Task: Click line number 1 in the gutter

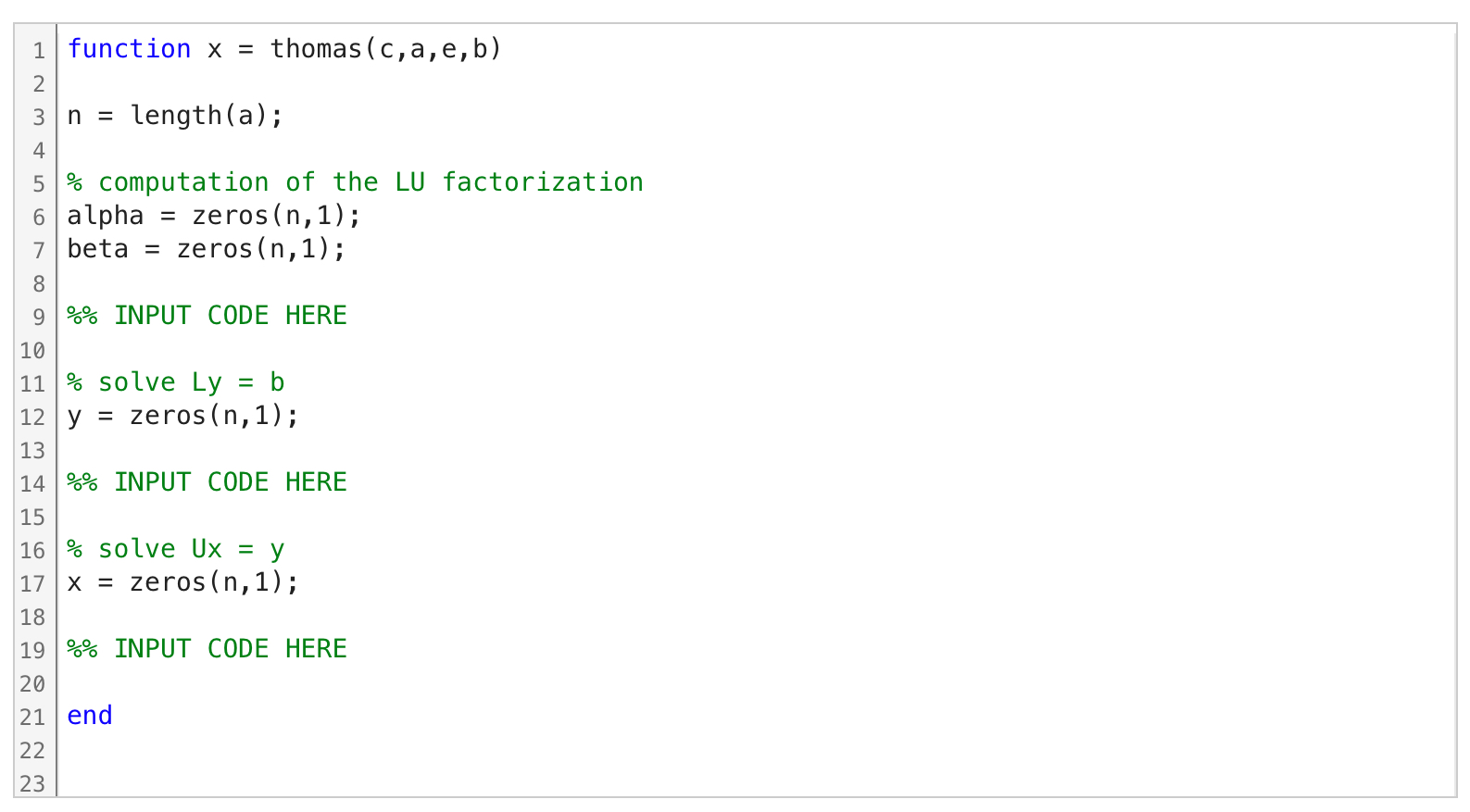Action: click(x=39, y=51)
